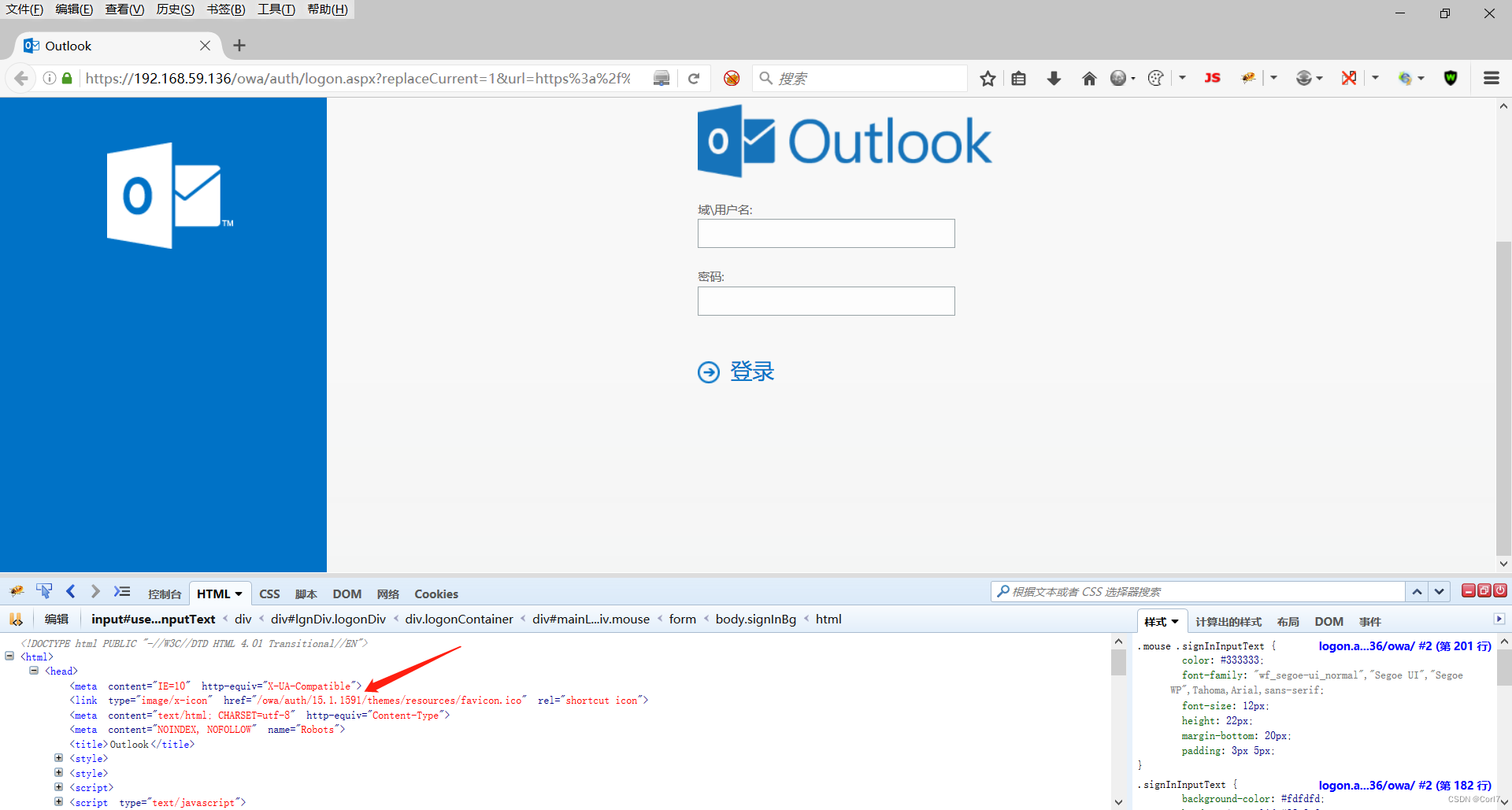Go to home page via house icon
1512x810 pixels.
click(x=1089, y=79)
